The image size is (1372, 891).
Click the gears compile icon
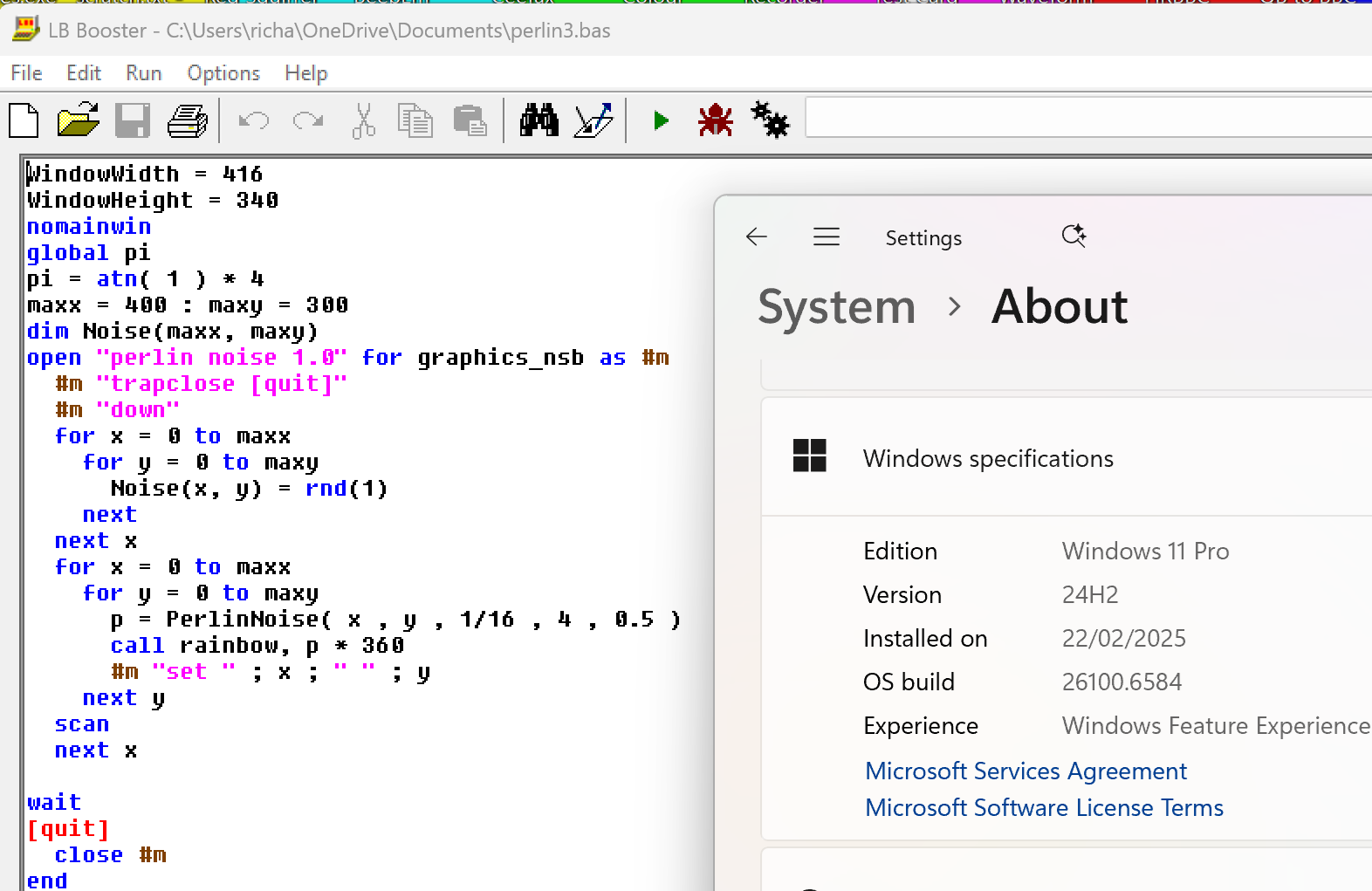(770, 120)
